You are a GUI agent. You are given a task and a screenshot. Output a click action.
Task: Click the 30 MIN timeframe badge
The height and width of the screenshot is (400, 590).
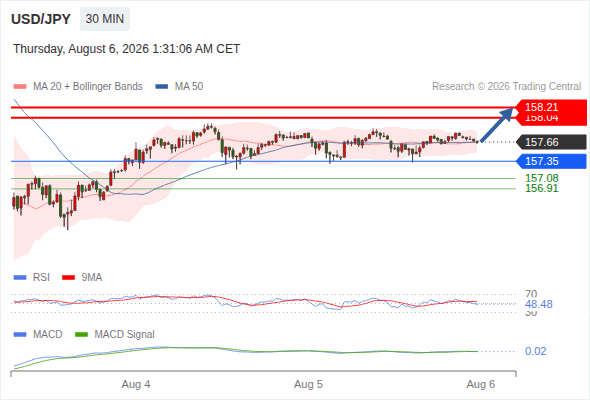105,19
